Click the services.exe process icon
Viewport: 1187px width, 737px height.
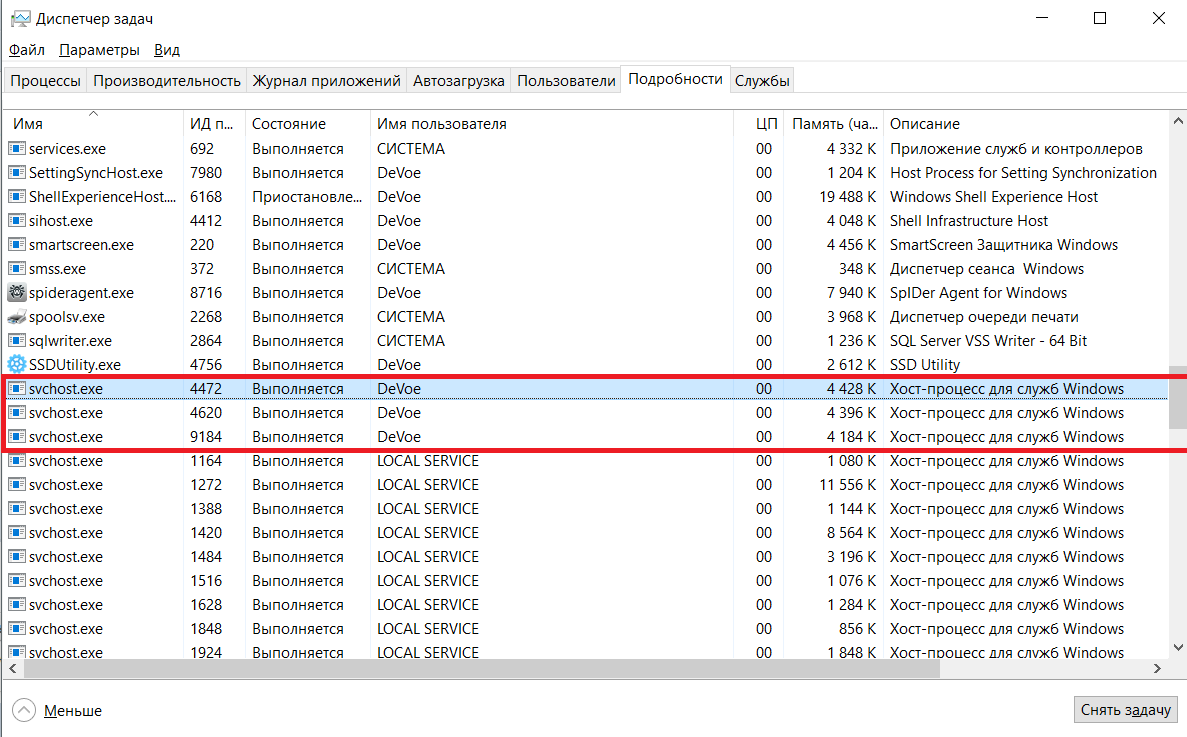coord(17,149)
